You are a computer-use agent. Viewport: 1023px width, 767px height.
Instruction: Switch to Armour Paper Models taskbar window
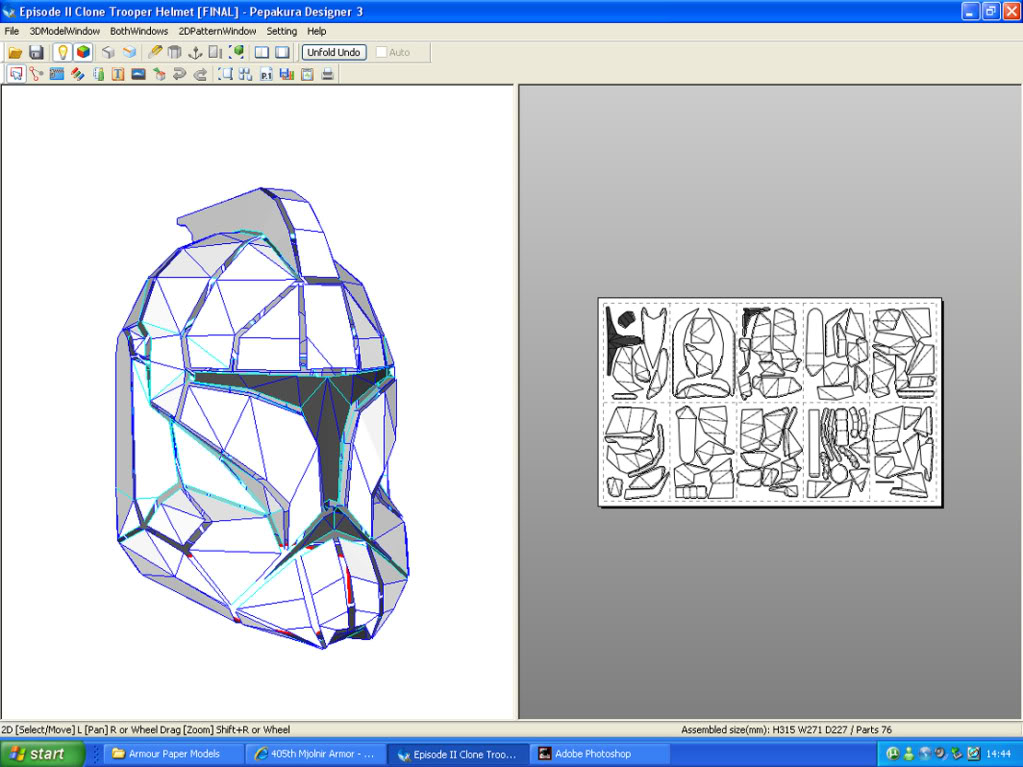tap(174, 754)
